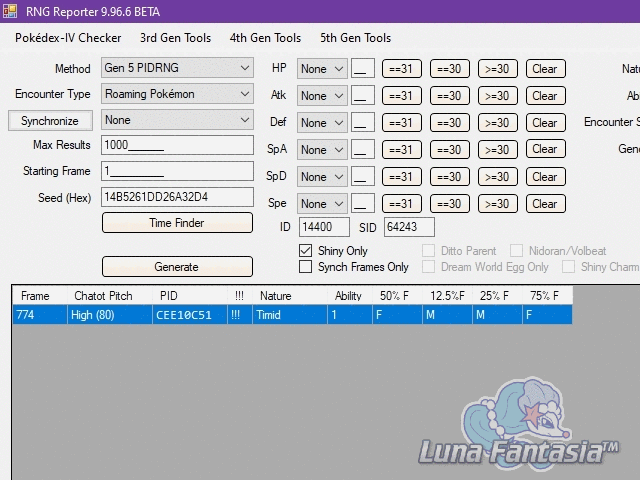
Task: Expand the Method dropdown showing Gen 5 PIDRNG
Action: point(177,68)
